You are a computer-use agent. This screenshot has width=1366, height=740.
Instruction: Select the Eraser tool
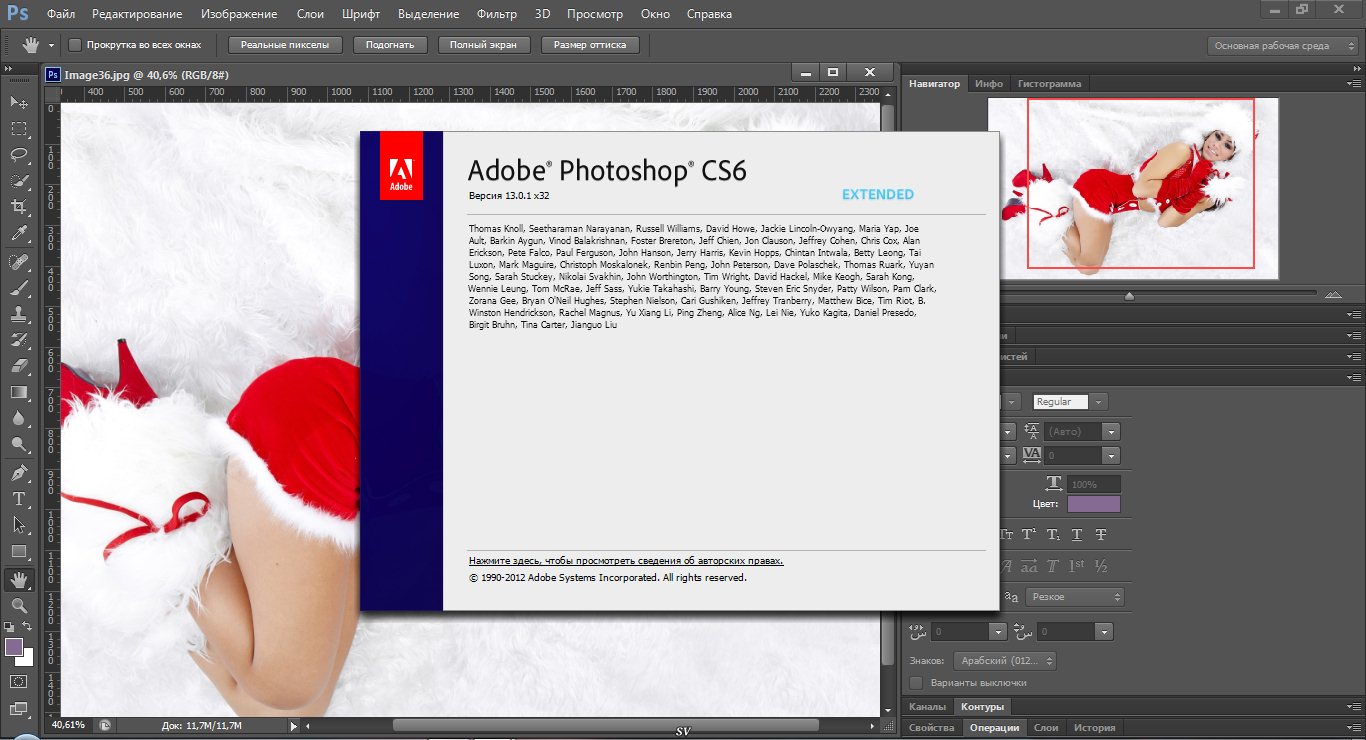click(19, 366)
